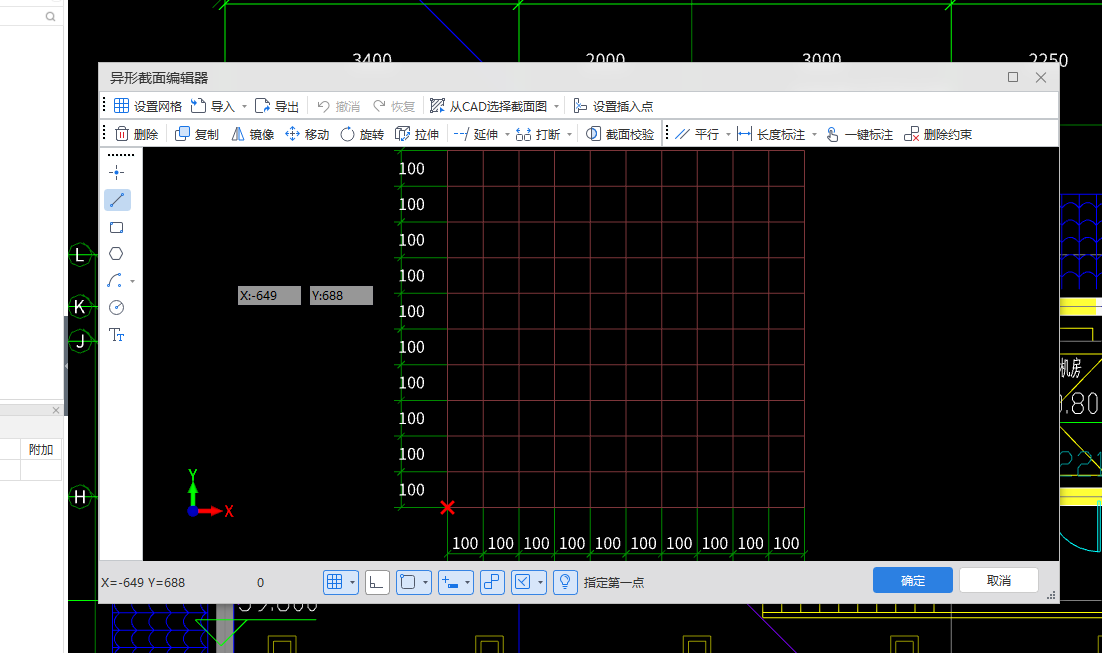Select the line drawing tool in left palette
The image size is (1102, 653).
click(117, 200)
